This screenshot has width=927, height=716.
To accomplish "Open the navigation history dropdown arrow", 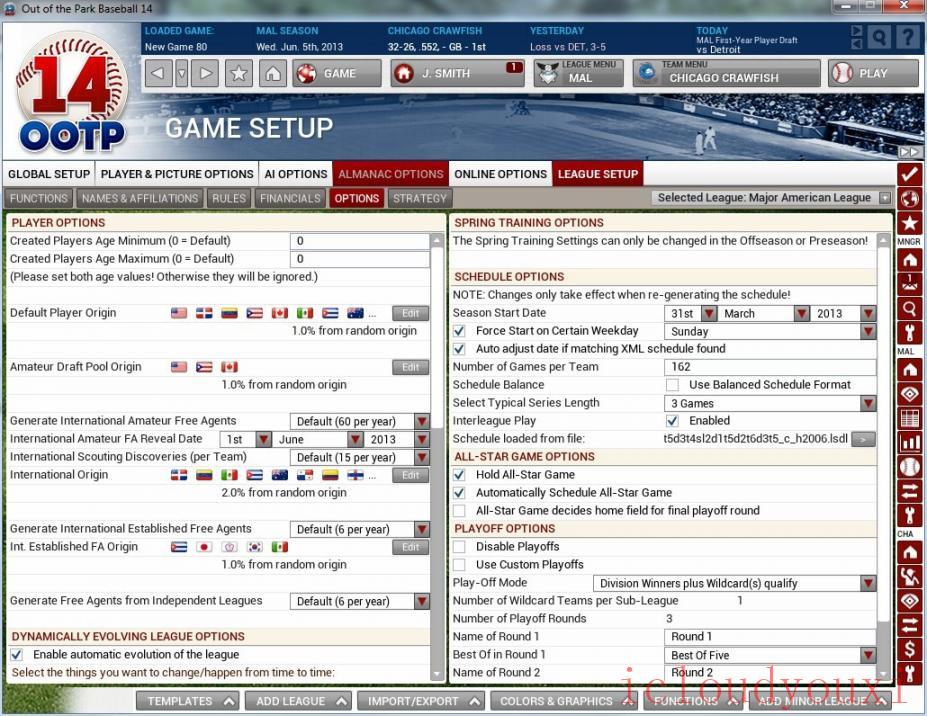I will pos(181,73).
